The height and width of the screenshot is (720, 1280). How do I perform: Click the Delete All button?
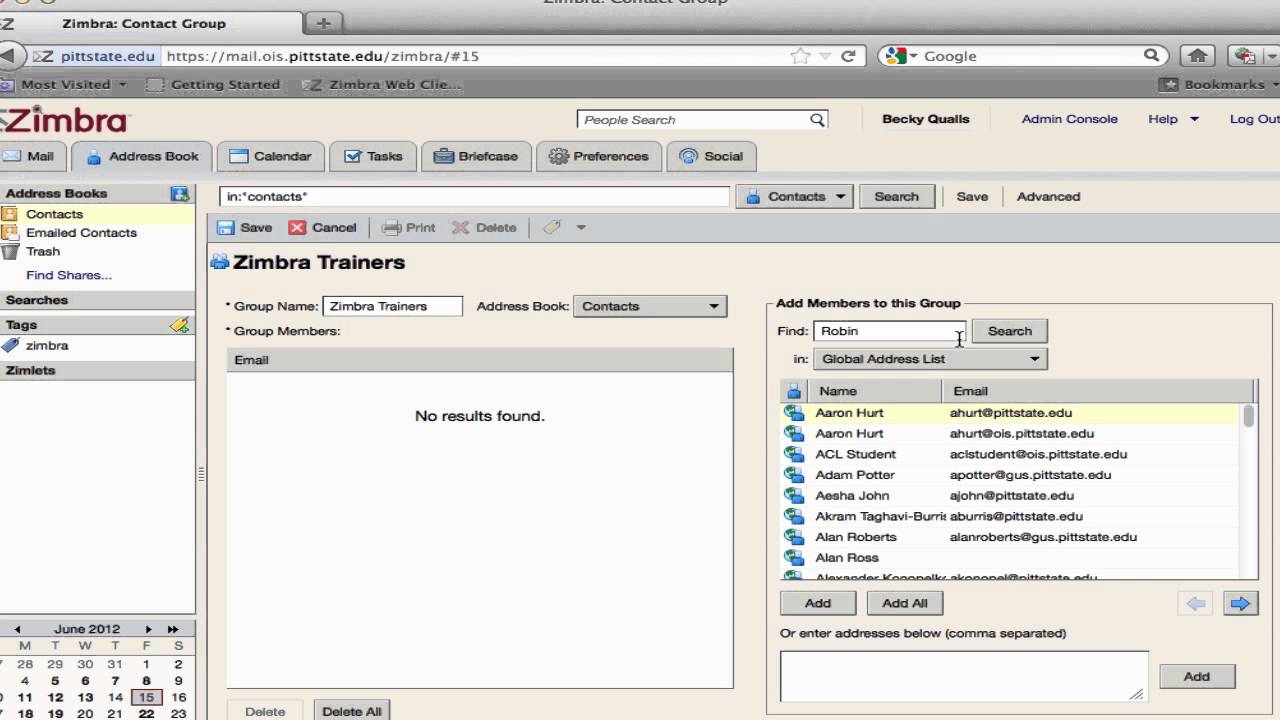[x=352, y=711]
